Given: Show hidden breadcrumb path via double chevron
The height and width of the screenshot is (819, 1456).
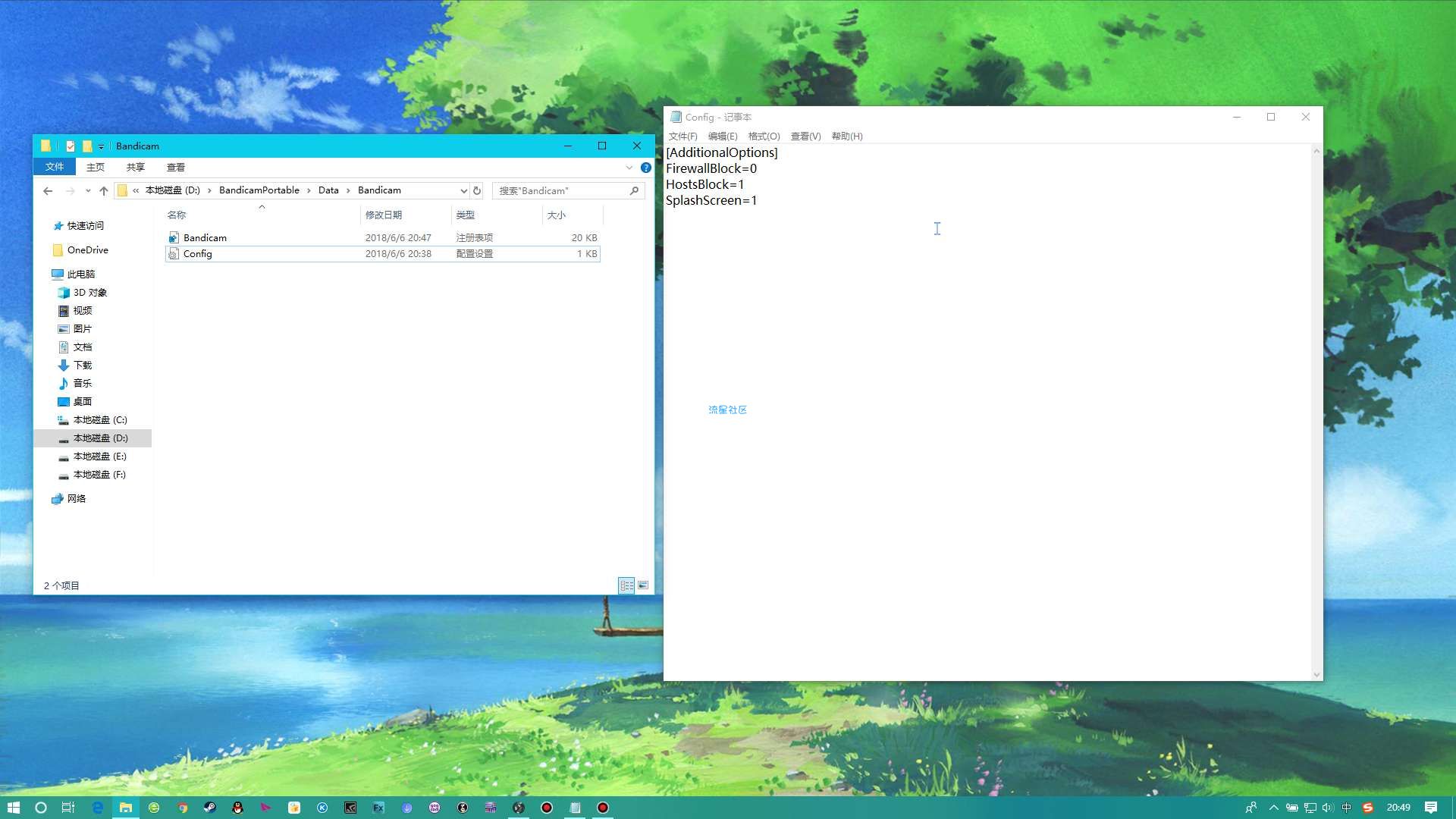Looking at the screenshot, I should click(x=136, y=190).
